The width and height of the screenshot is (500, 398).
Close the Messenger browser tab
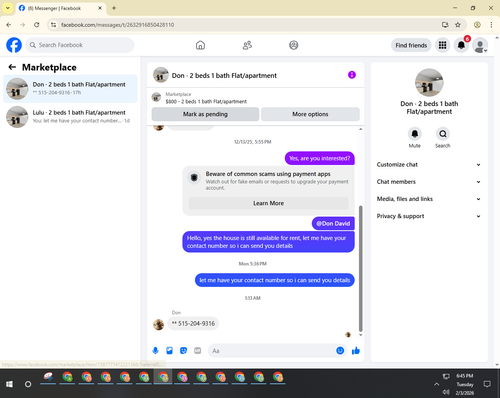tap(100, 8)
